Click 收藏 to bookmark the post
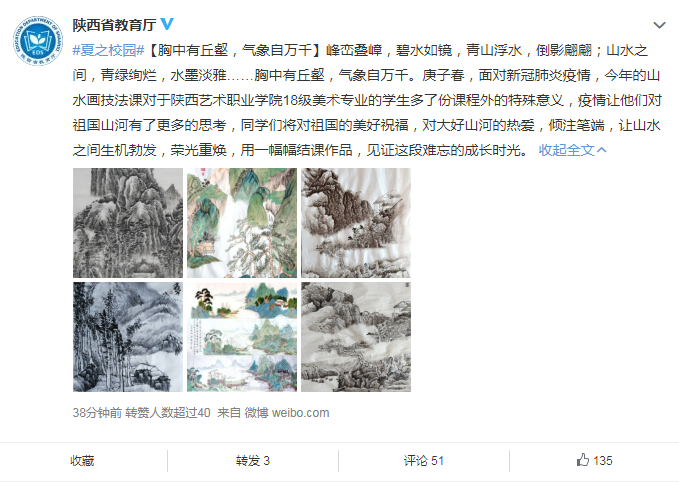This screenshot has height=482, width=679. (x=82, y=460)
